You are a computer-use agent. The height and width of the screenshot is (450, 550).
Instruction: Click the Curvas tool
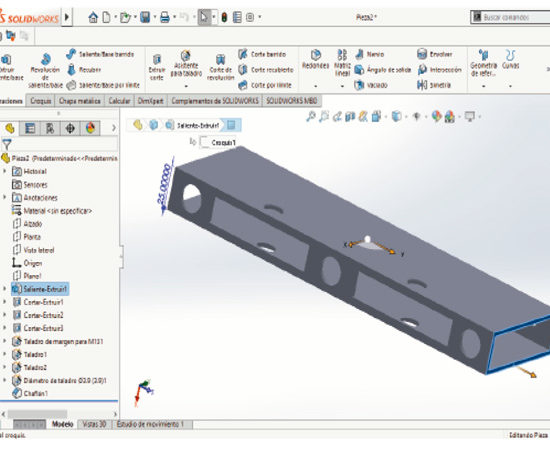(x=510, y=60)
